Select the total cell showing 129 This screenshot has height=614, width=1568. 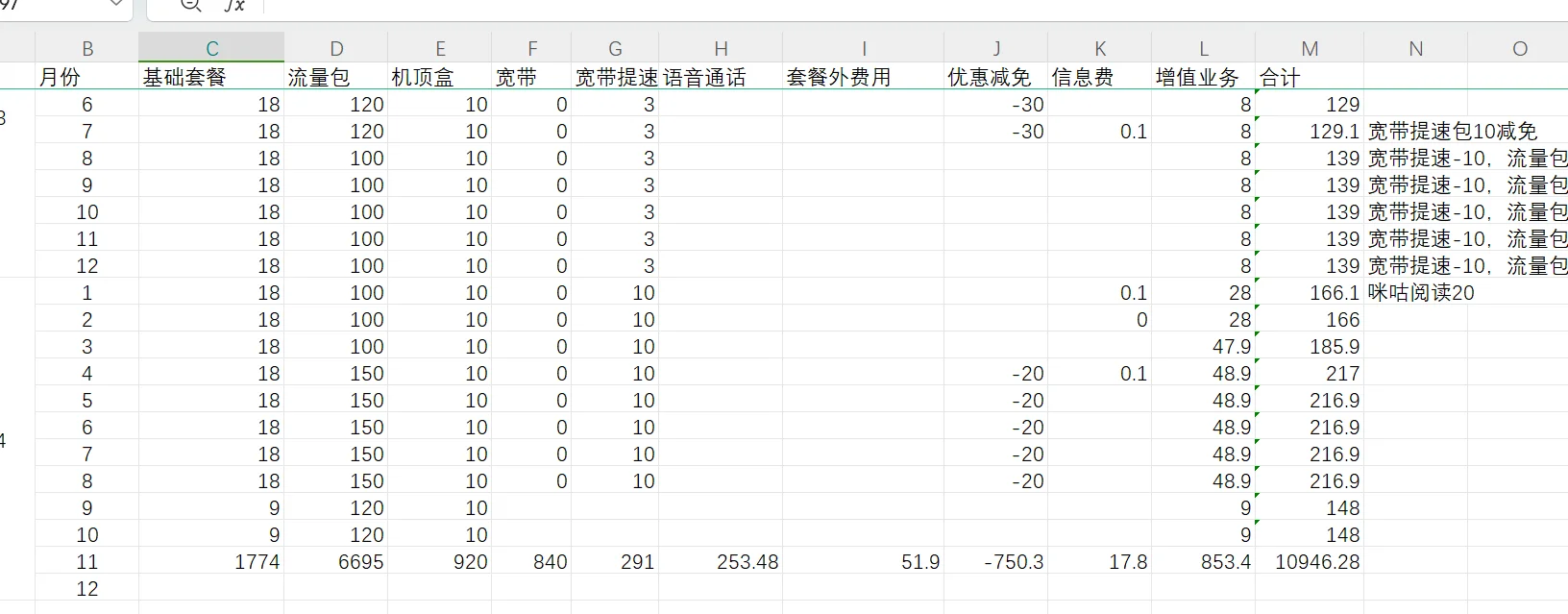1310,105
